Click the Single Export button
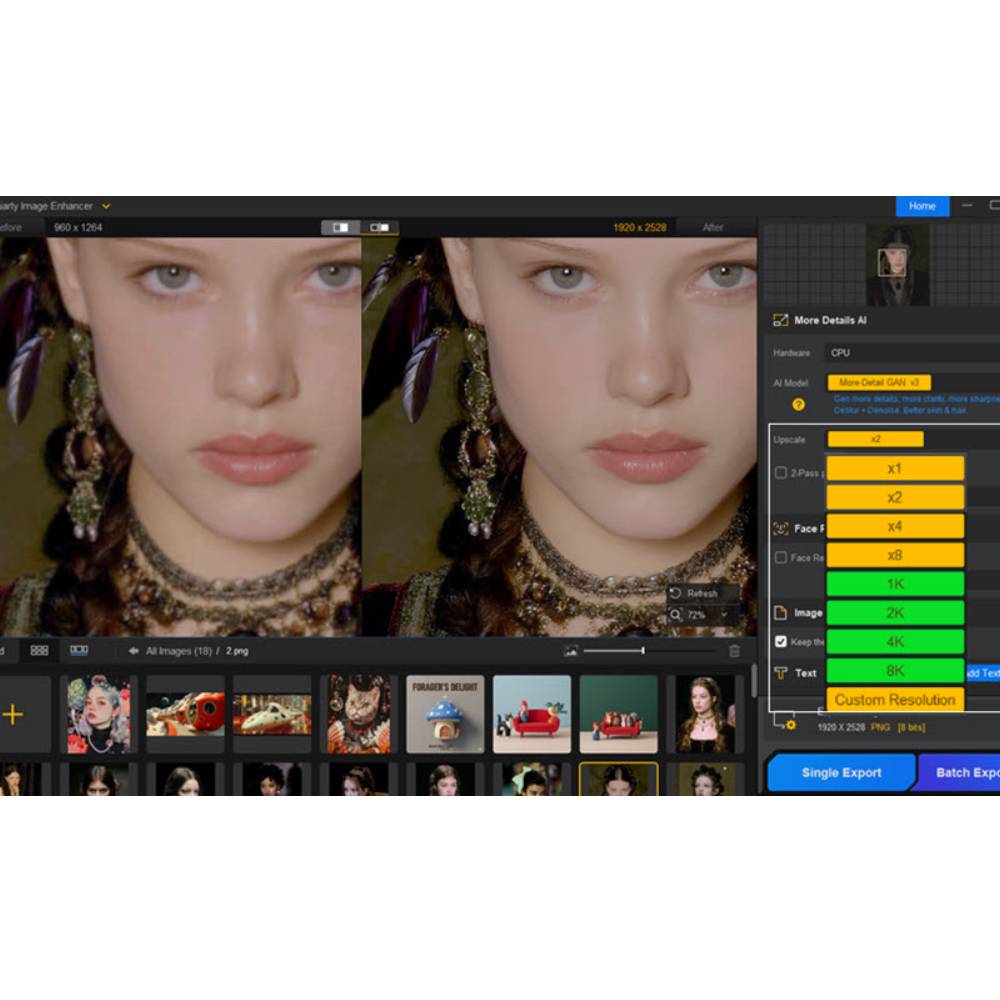The image size is (1000, 1000). (840, 773)
